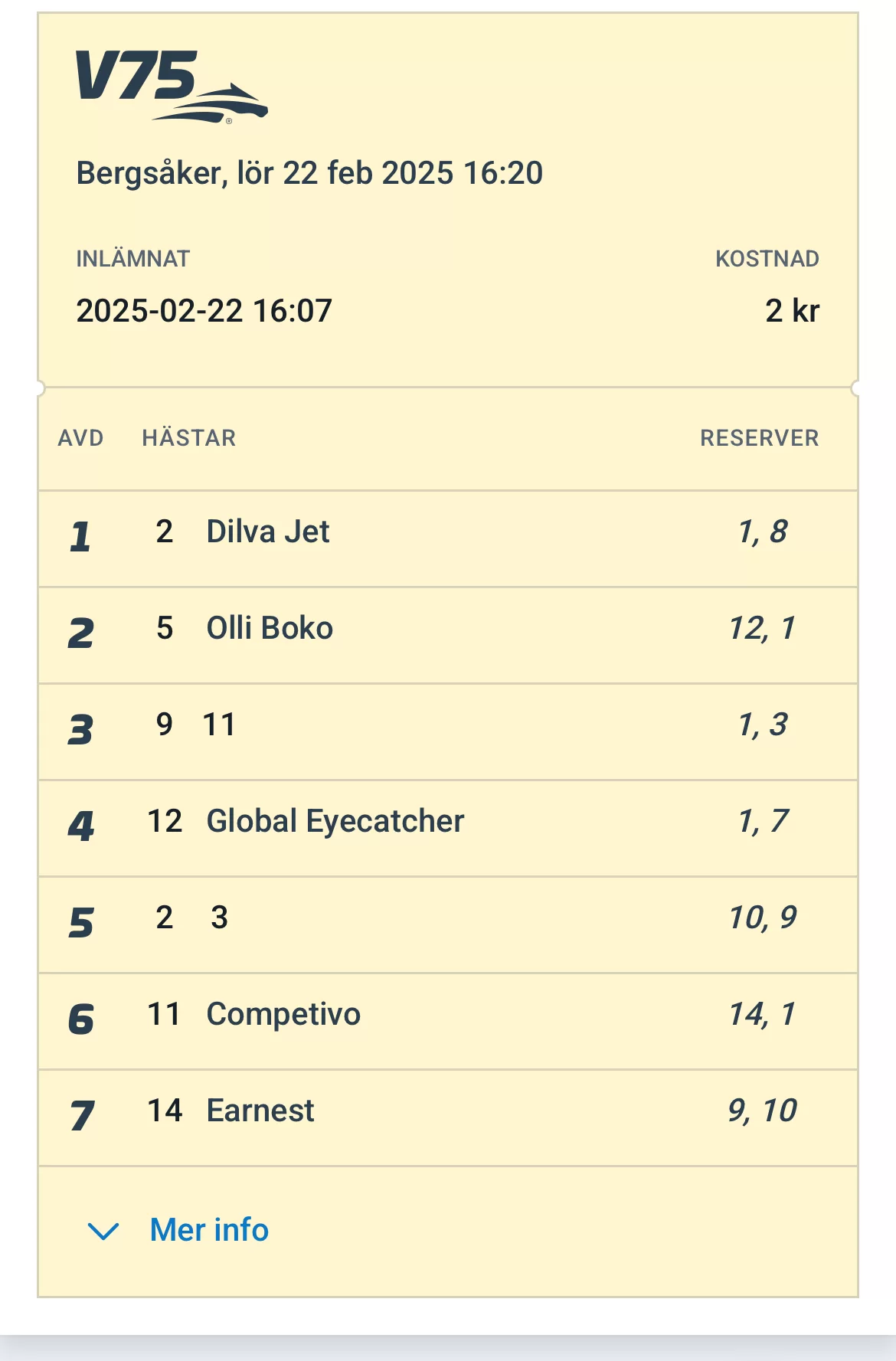Click the Bergsåker race date heading
This screenshot has width=896, height=1361.
(x=309, y=173)
